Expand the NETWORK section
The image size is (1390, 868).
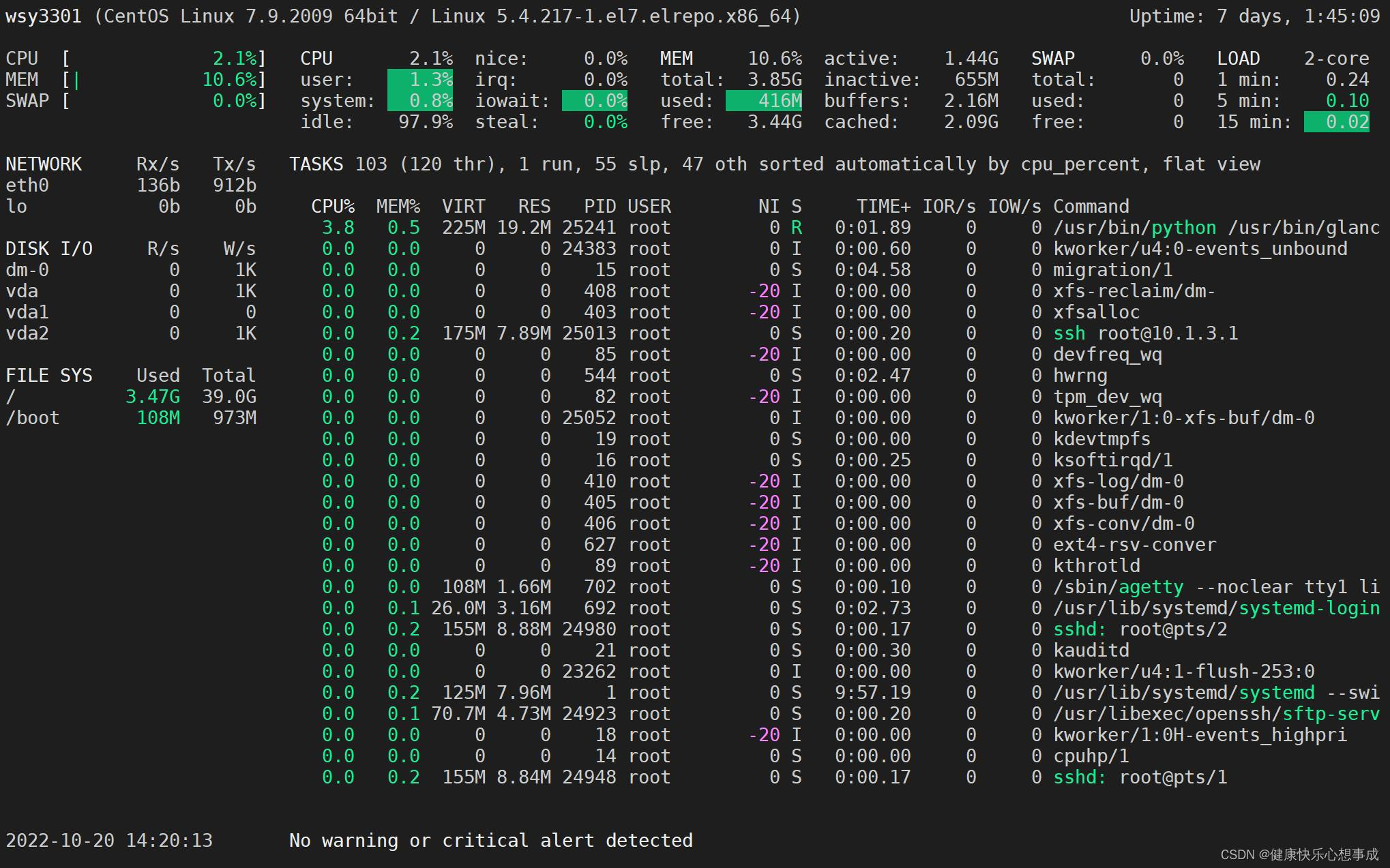tap(44, 164)
